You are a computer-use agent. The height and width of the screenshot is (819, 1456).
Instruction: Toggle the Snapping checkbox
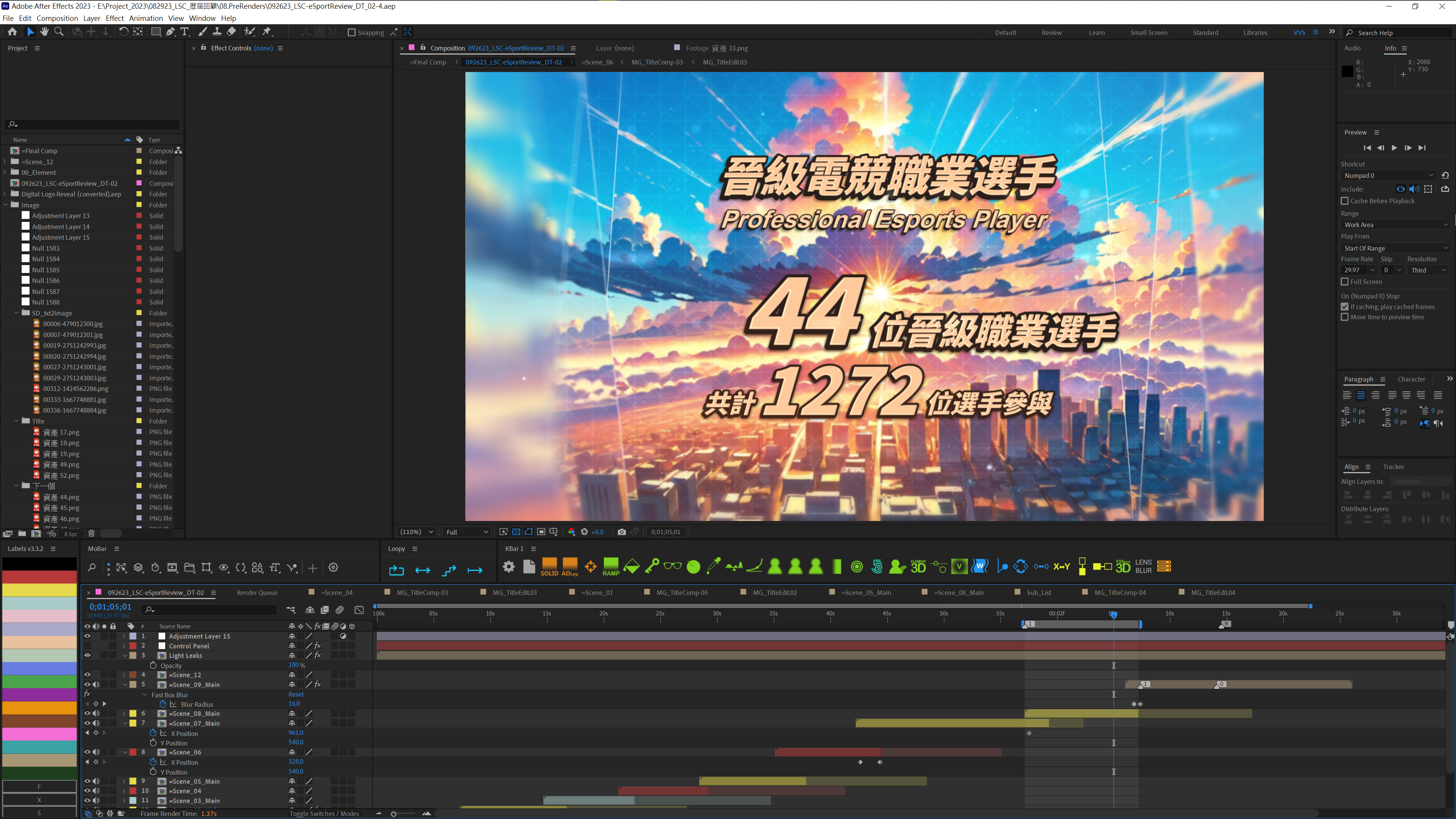351,33
